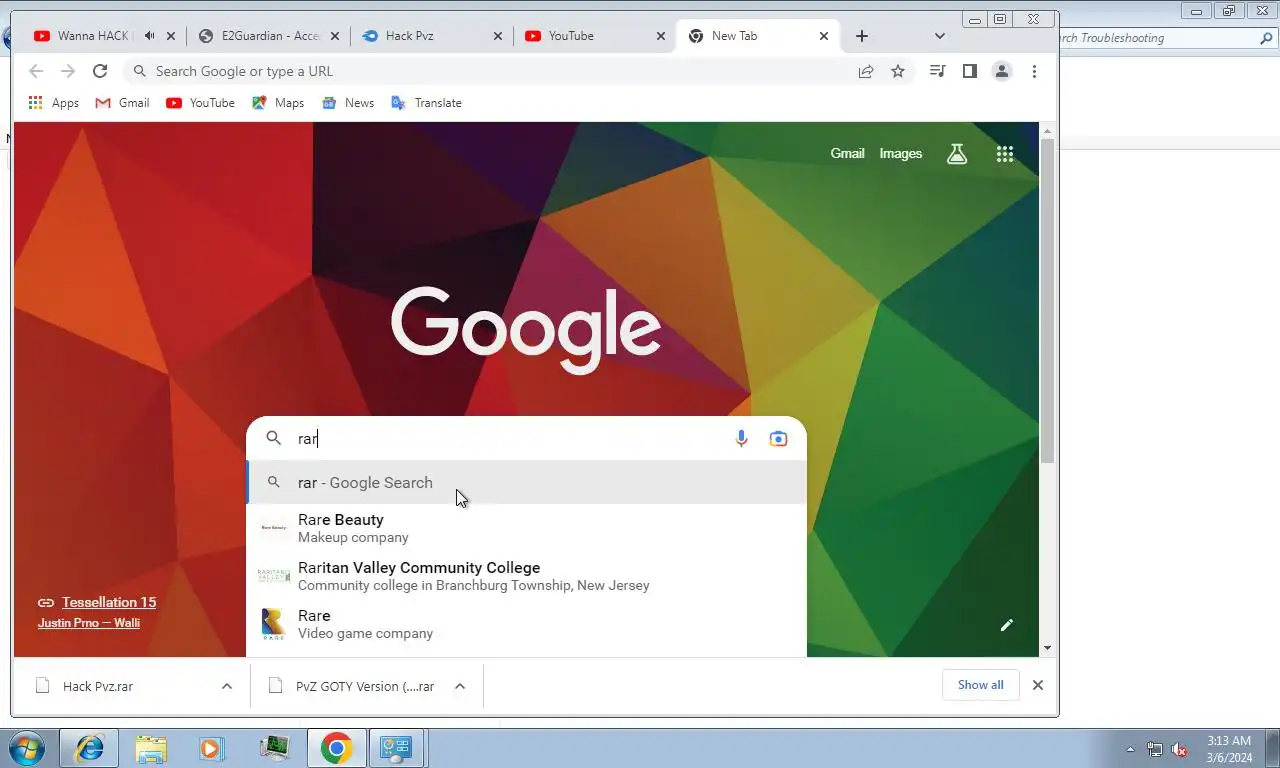This screenshot has width=1280, height=768.
Task: Select the Rare Beauty suggestion
Action: [526, 528]
